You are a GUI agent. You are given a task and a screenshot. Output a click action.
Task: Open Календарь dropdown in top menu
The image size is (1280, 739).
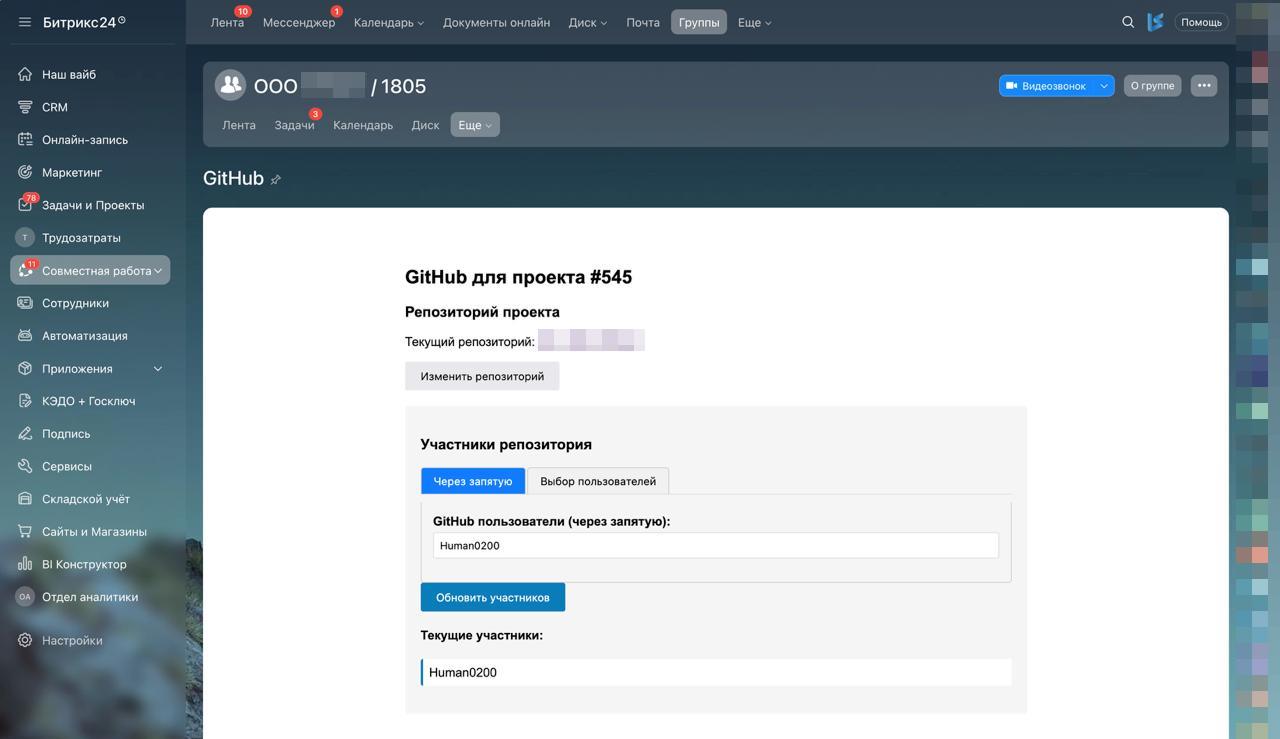point(389,22)
